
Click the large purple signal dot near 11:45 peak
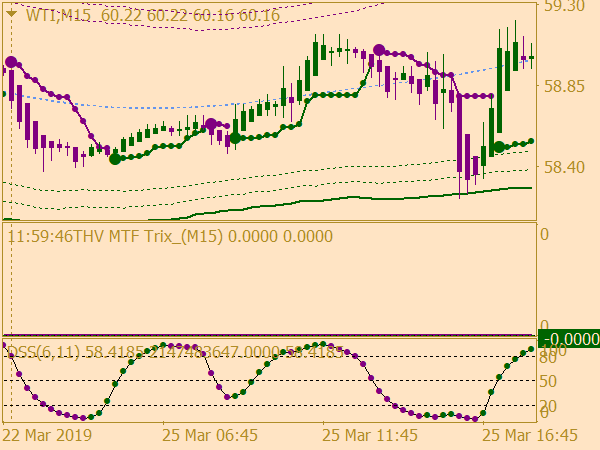pos(379,50)
